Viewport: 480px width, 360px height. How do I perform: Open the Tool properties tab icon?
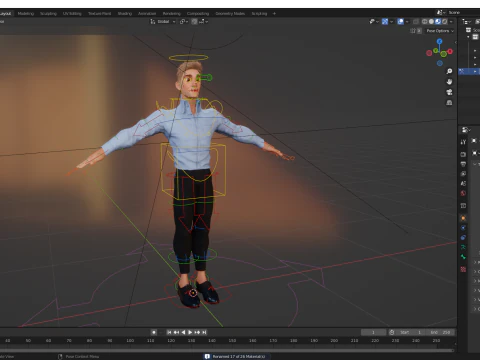click(x=463, y=142)
